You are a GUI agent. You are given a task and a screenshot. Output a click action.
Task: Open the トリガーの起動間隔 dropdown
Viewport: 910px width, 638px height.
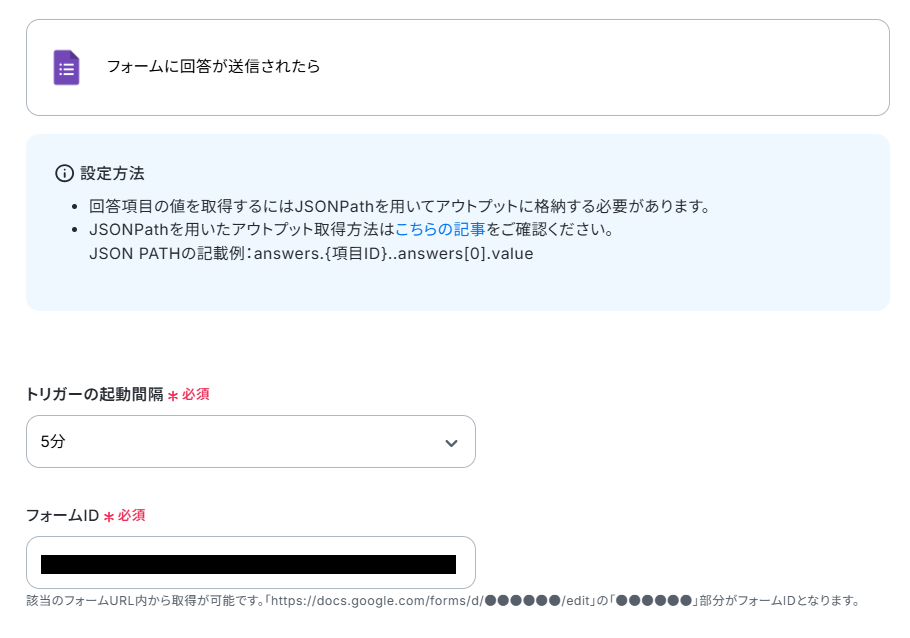[251, 441]
